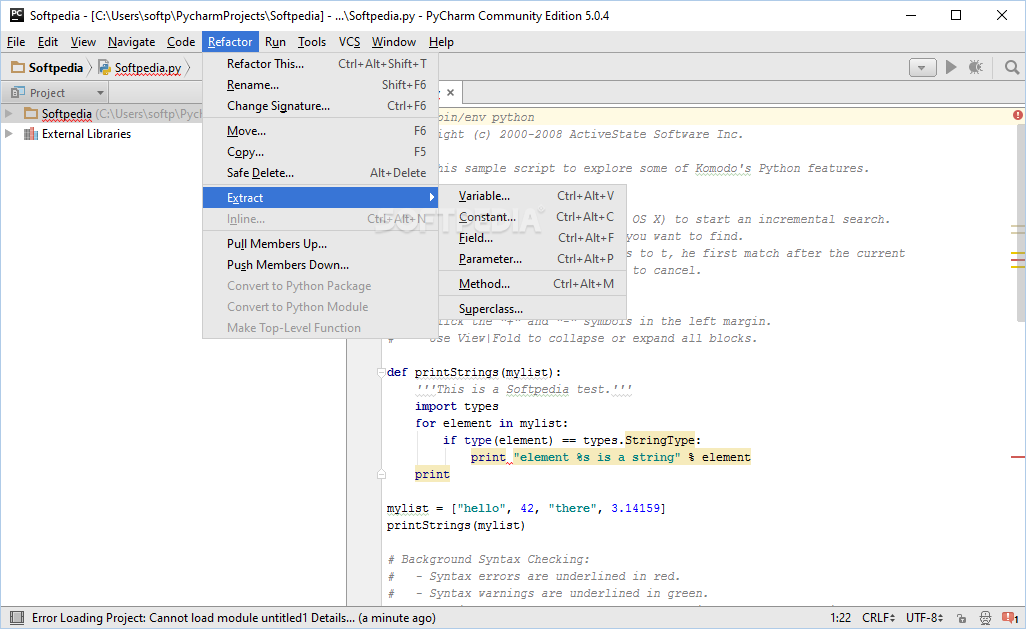This screenshot has width=1026, height=629.
Task: Select Safe Delete... menu entry
Action: point(320,173)
